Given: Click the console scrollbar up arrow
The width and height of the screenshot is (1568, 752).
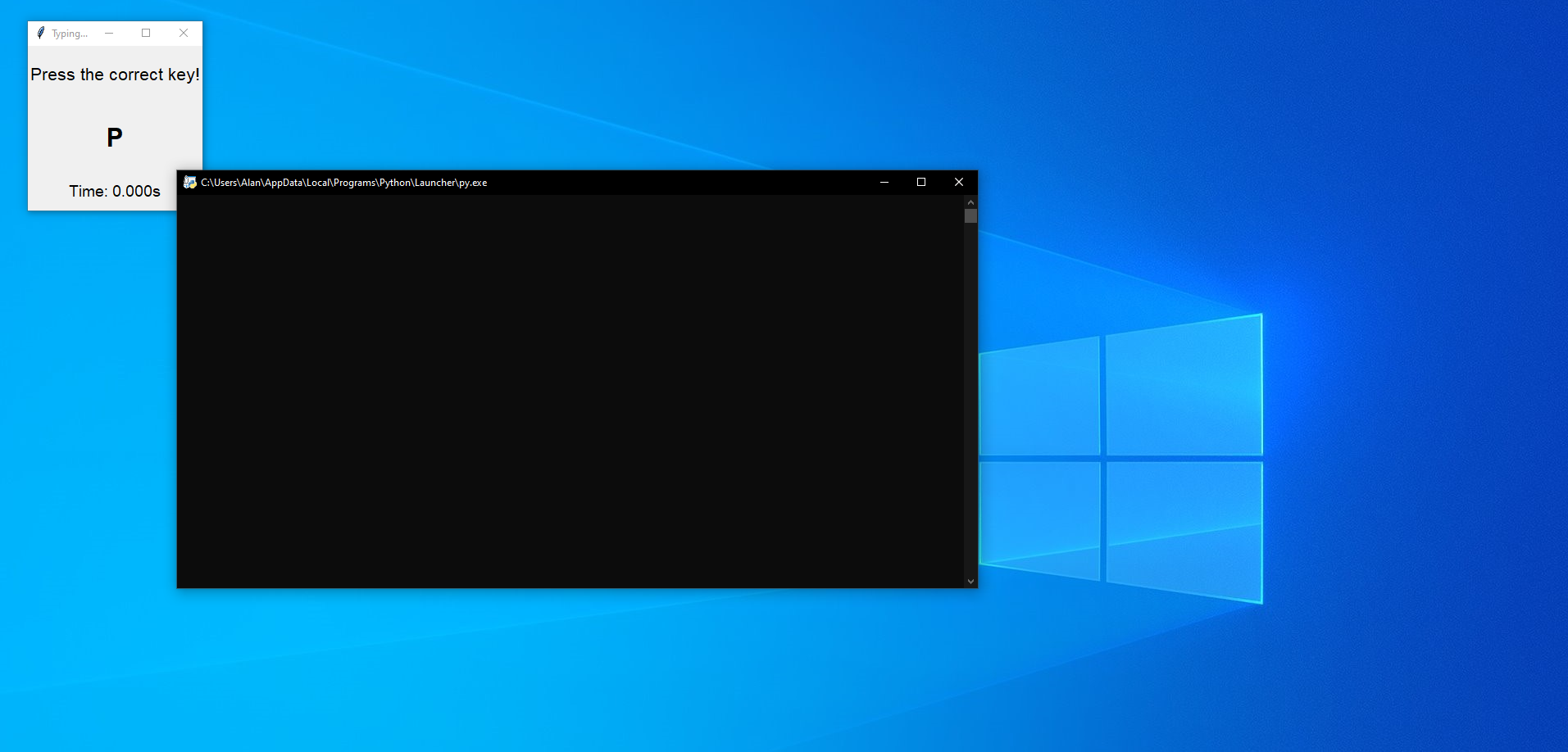Looking at the screenshot, I should (970, 202).
